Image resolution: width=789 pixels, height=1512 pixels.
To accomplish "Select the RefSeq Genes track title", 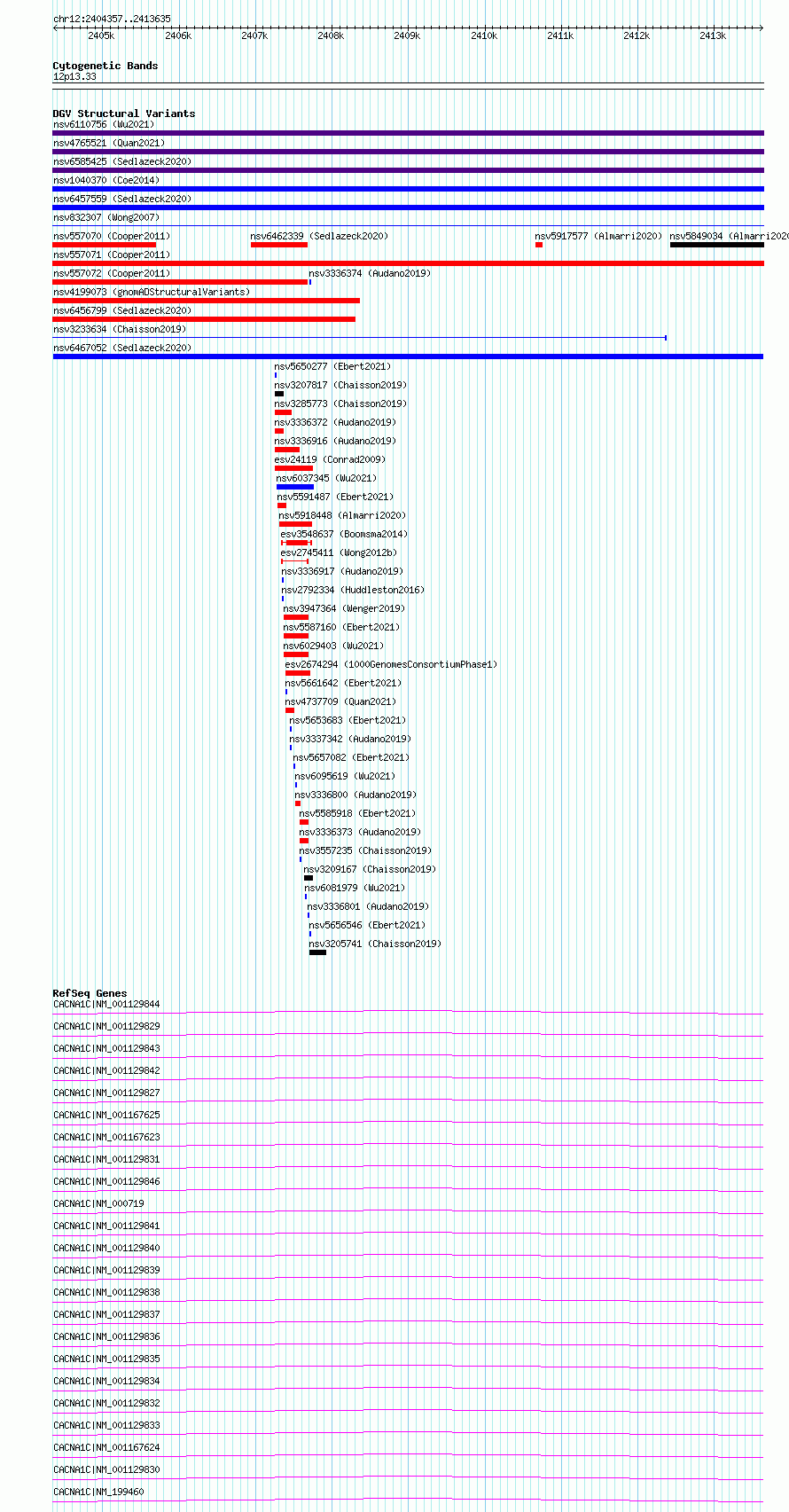I will pyautogui.click(x=90, y=993).
